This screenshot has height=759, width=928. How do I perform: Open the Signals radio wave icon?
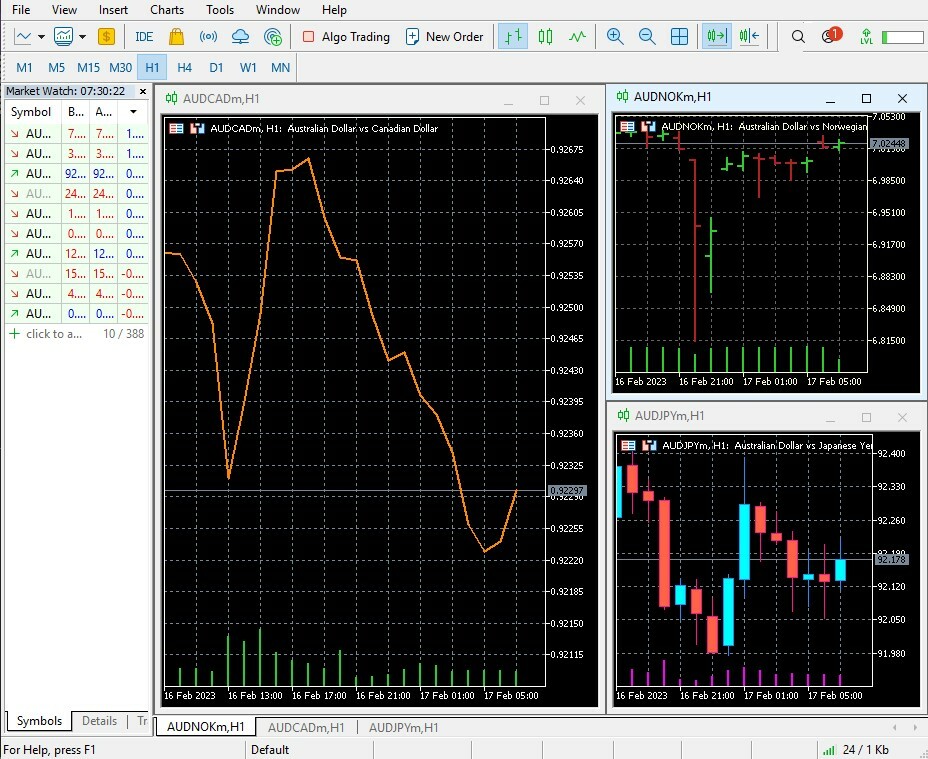tap(208, 37)
